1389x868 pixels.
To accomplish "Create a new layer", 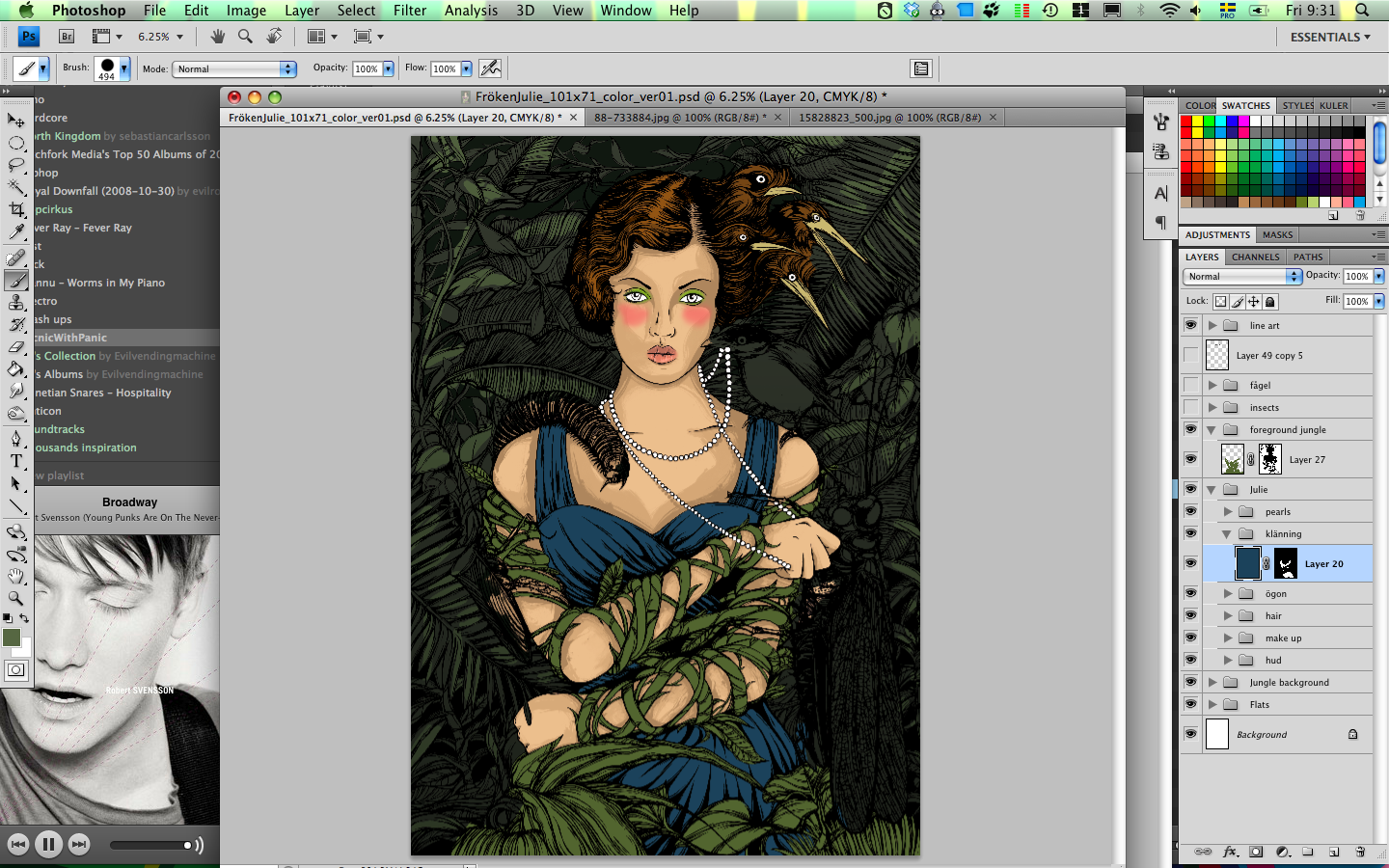I will (1334, 852).
